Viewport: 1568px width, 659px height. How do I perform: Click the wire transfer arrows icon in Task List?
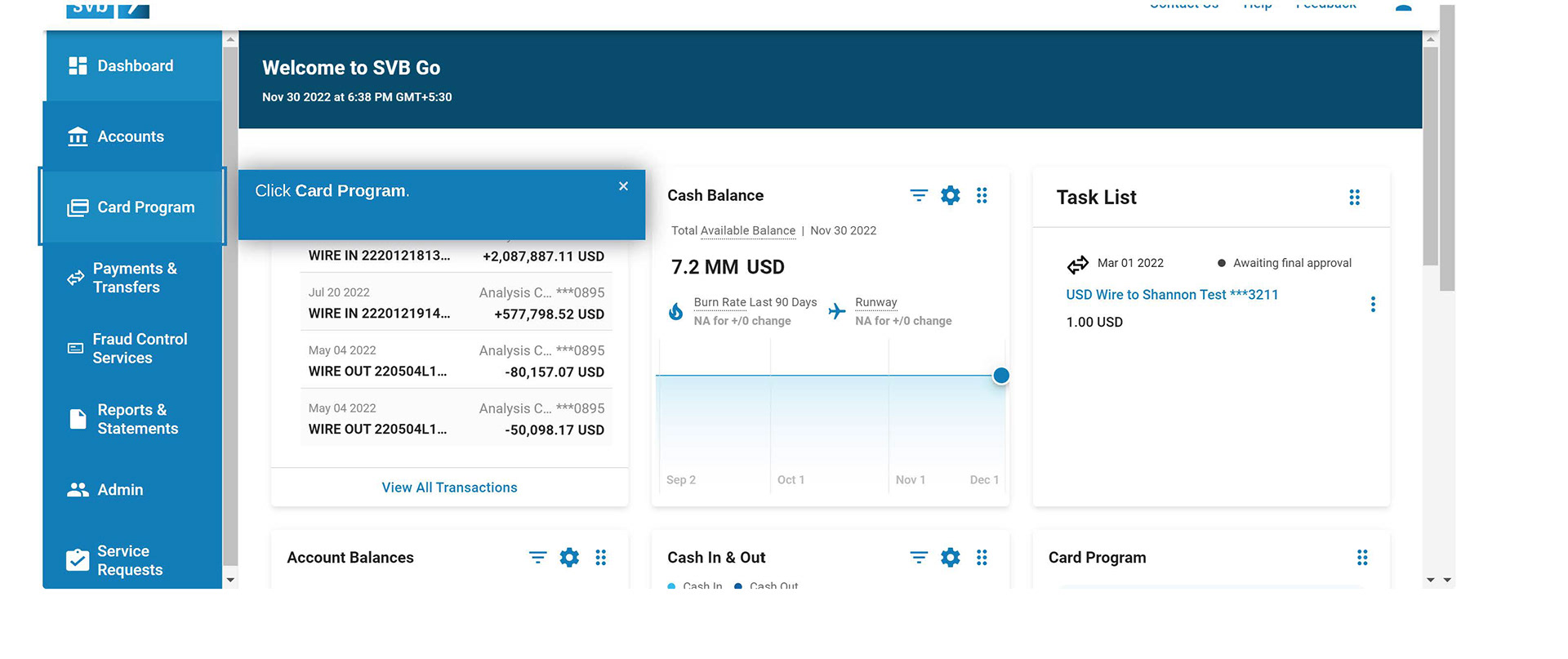1078,264
